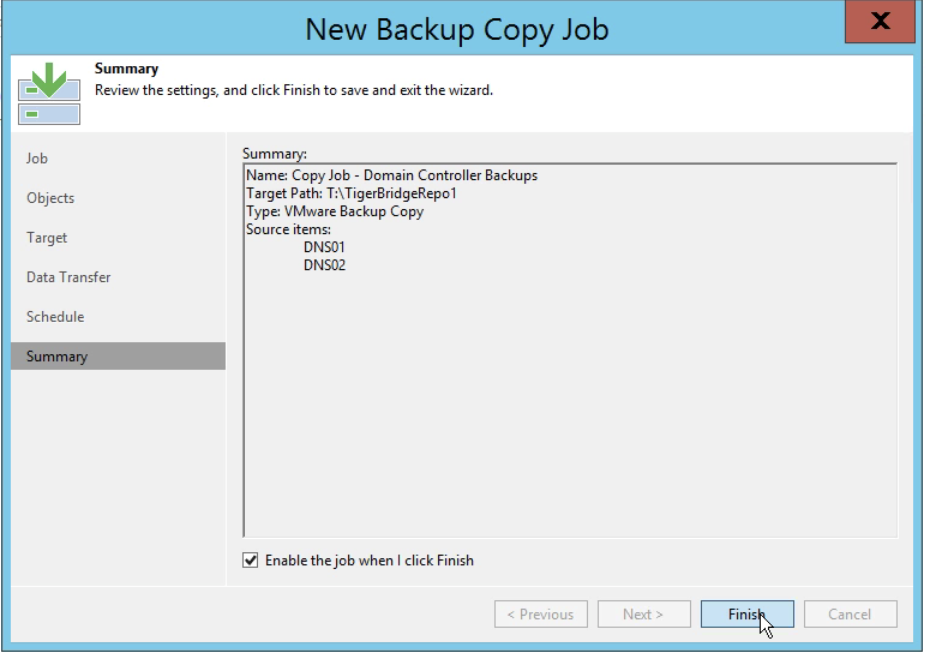Click the Name line in the summary box

click(392, 175)
